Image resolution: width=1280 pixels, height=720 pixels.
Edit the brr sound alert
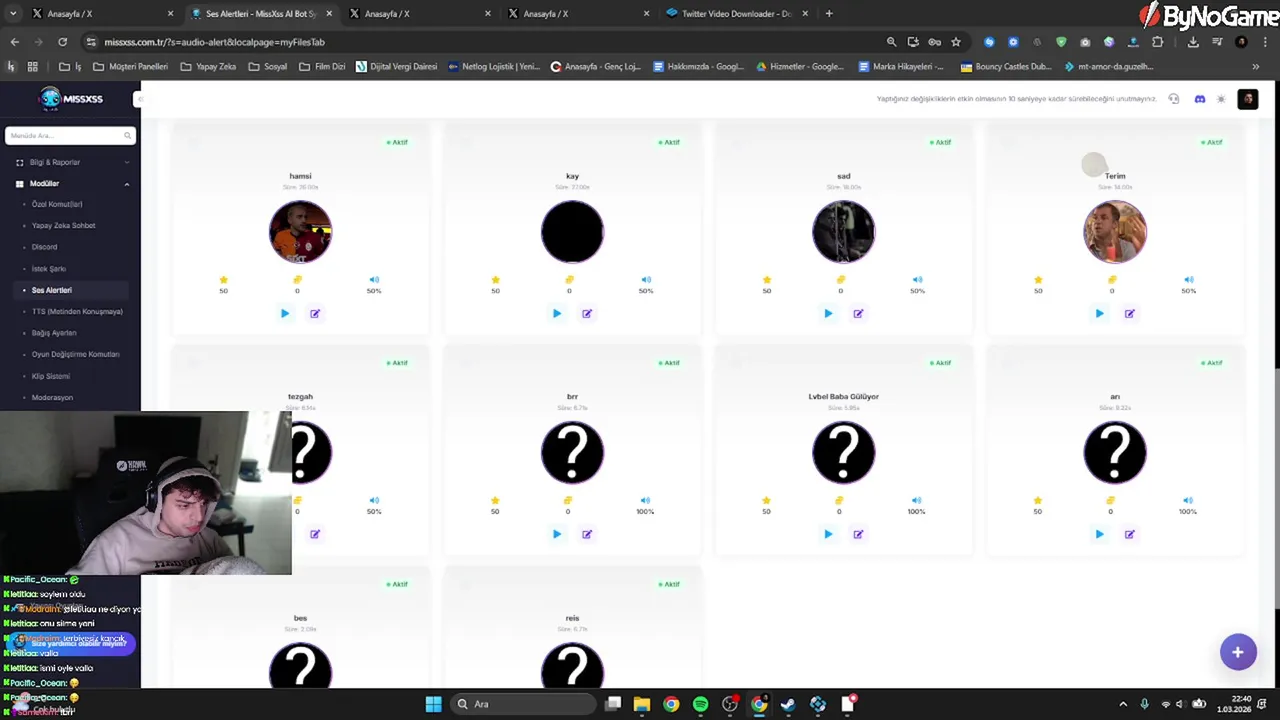pyautogui.click(x=587, y=534)
